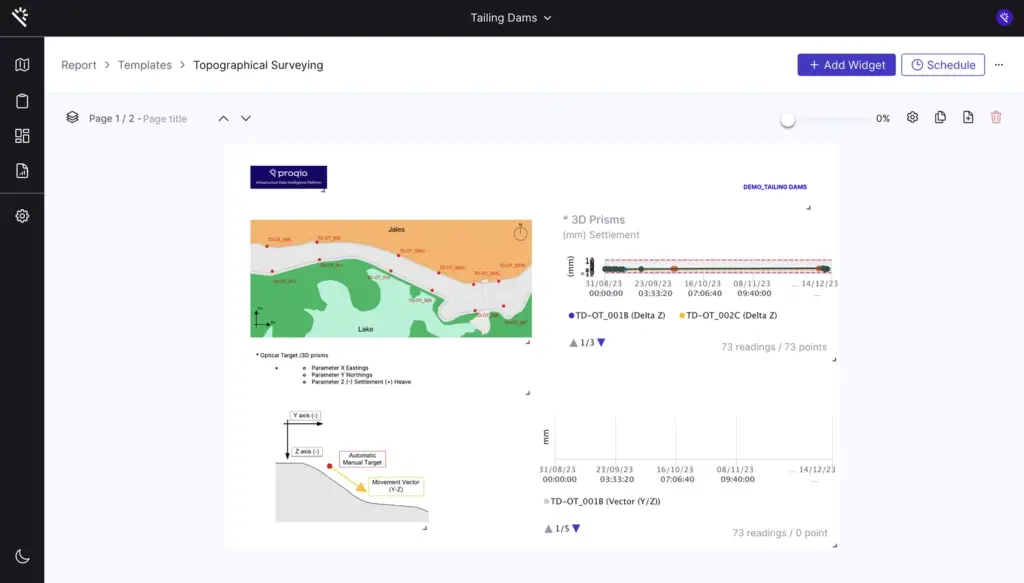The height and width of the screenshot is (583, 1024).
Task: Open the reports icon in sidebar
Action: coord(22,171)
